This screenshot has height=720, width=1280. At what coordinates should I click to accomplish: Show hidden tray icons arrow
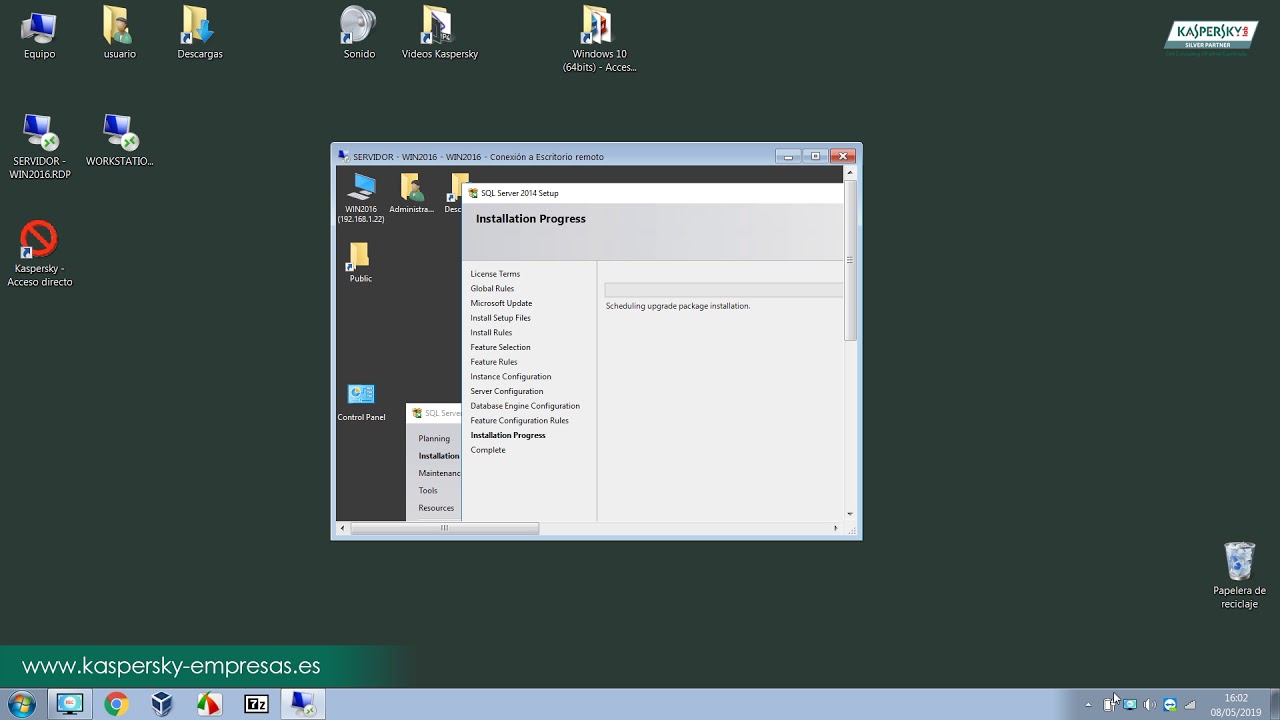click(x=1088, y=704)
